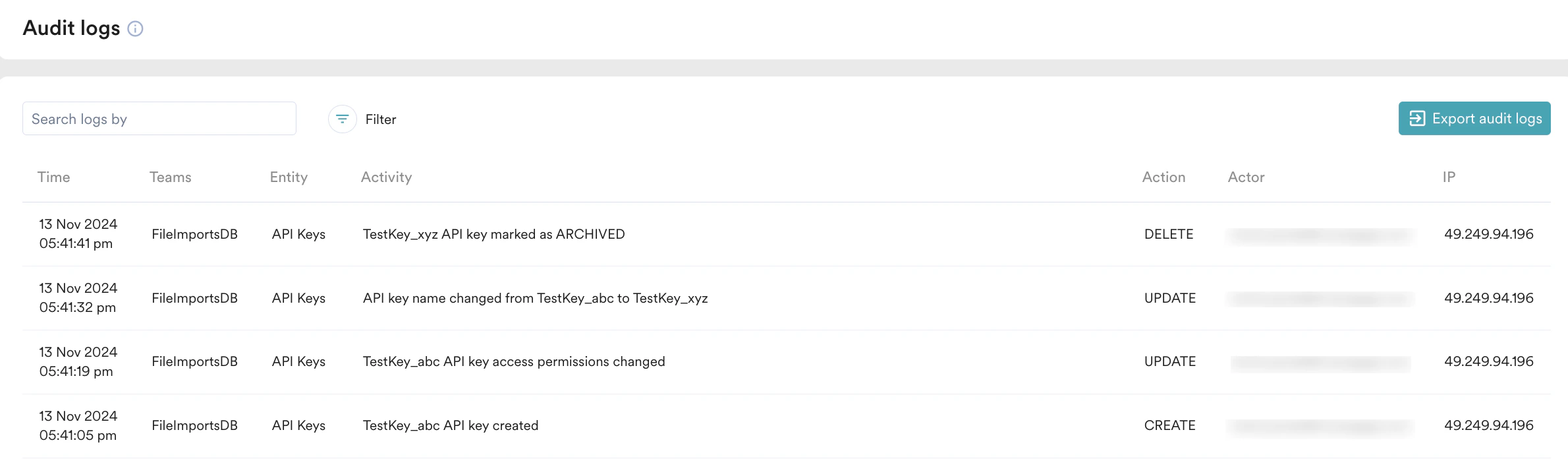Click inside the Search logs by field

click(159, 118)
